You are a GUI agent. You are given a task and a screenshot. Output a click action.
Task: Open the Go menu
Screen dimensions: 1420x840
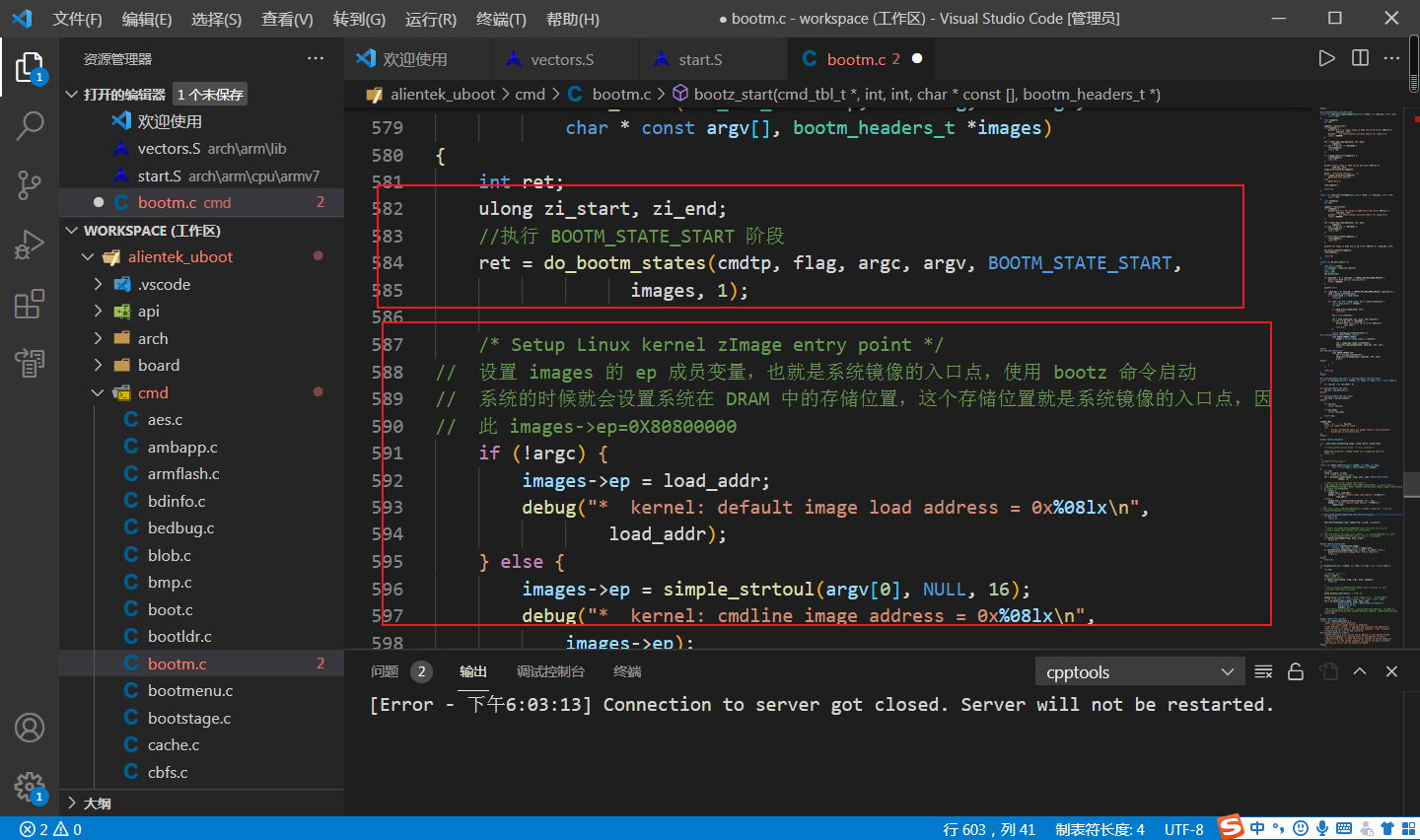pyautogui.click(x=359, y=19)
